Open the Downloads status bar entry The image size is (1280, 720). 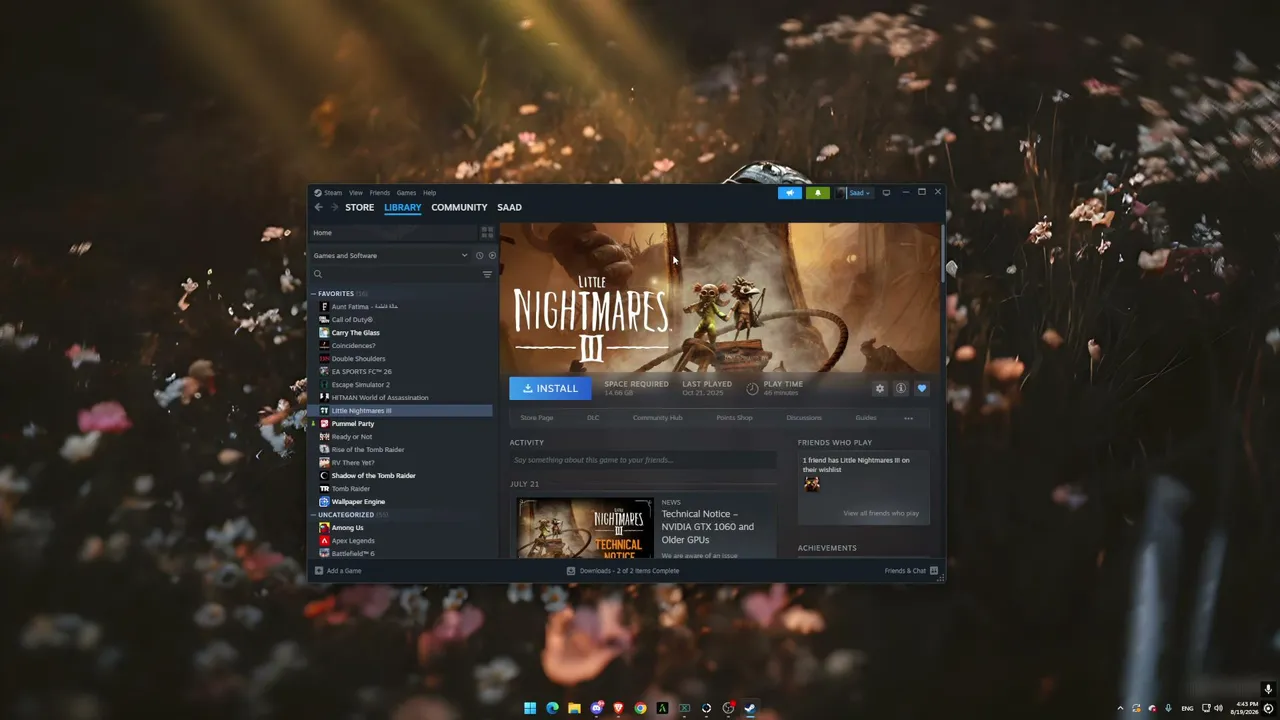tap(623, 571)
